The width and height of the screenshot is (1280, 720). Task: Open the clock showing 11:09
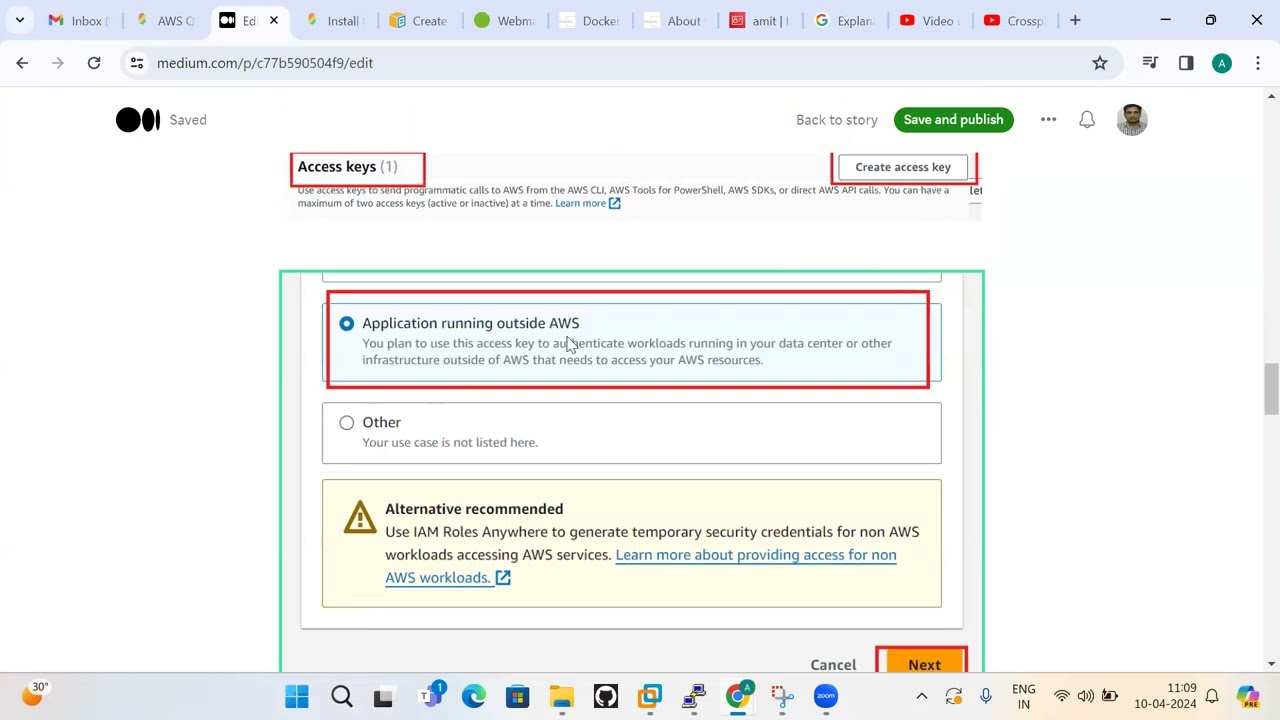tap(1165, 696)
